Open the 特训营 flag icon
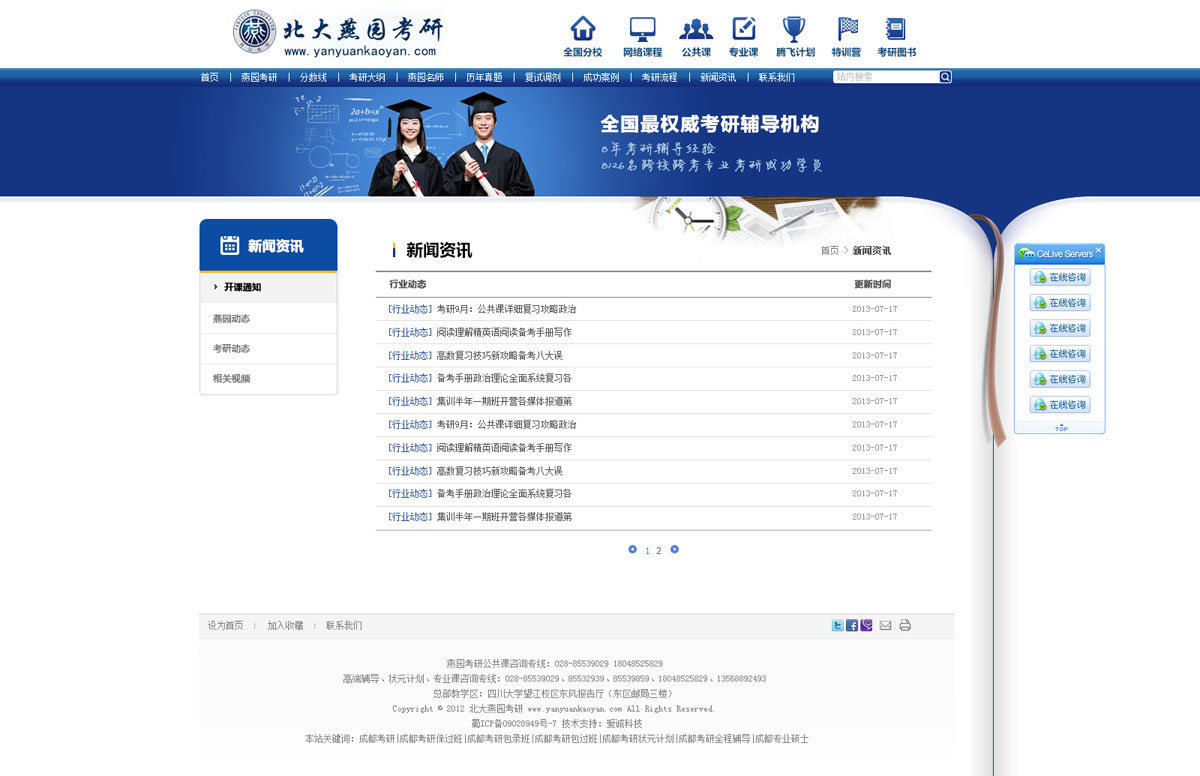The height and width of the screenshot is (776, 1200). [x=847, y=28]
